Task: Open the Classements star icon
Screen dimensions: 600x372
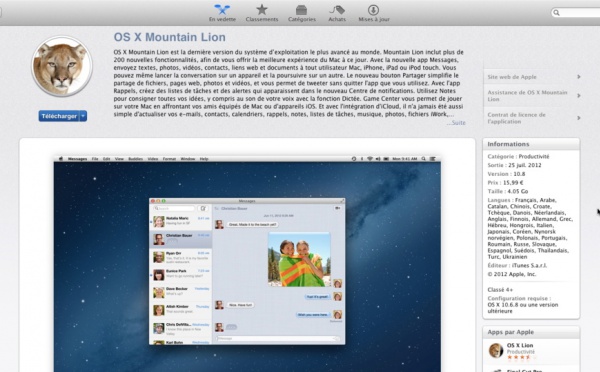Action: [x=262, y=10]
